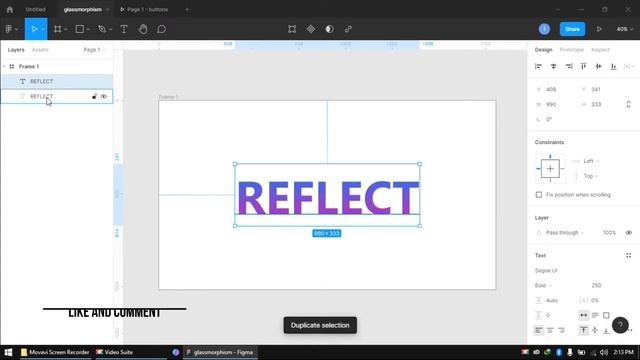Align selection to left

pos(538,66)
